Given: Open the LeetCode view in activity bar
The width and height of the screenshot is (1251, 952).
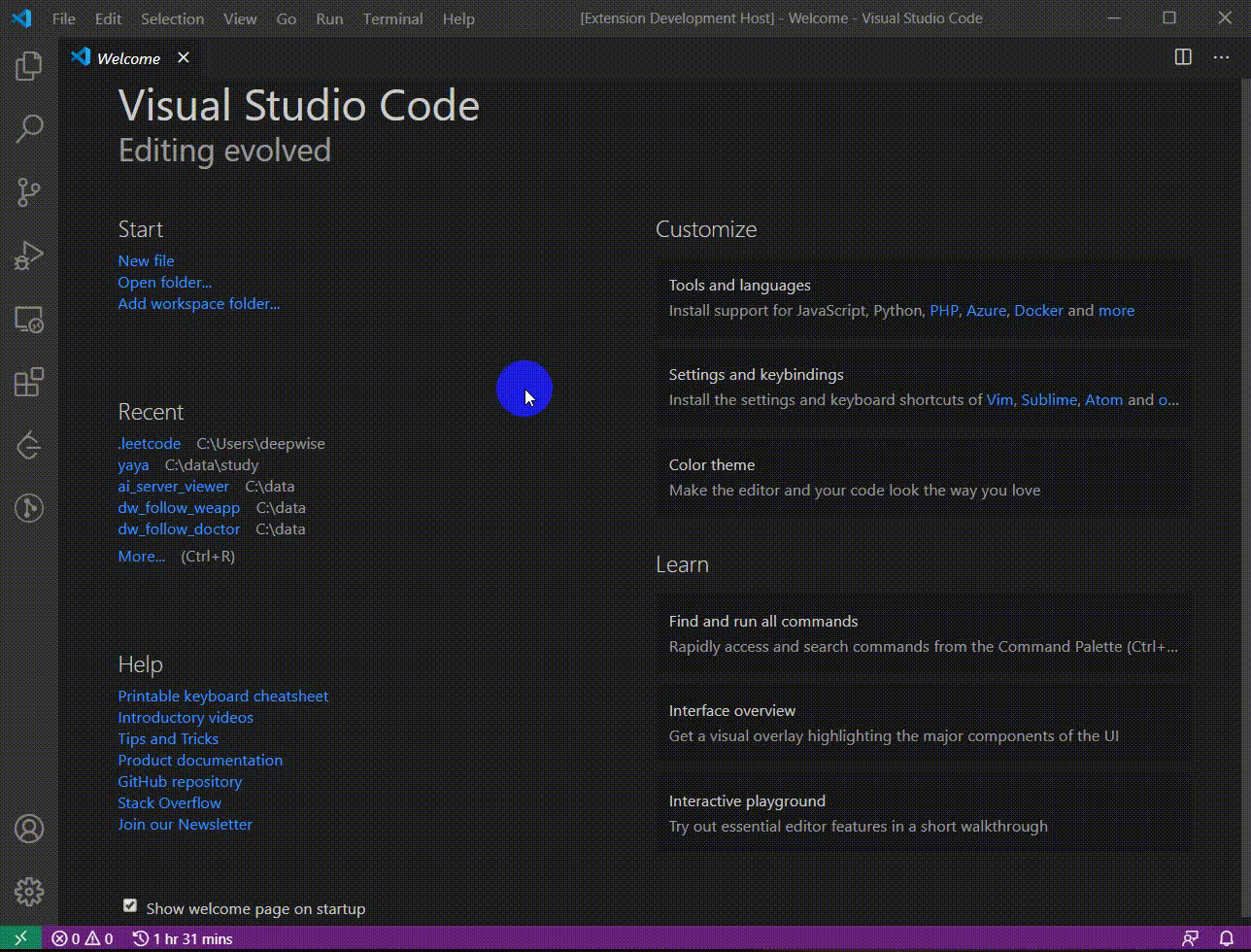Looking at the screenshot, I should [x=29, y=445].
